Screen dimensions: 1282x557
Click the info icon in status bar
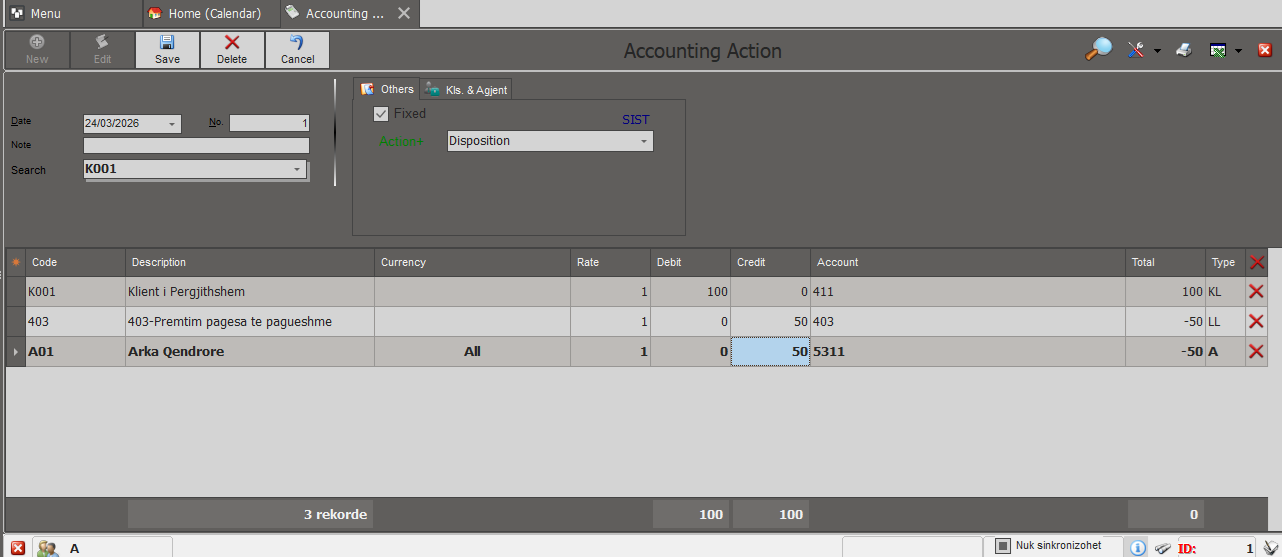point(1138,547)
